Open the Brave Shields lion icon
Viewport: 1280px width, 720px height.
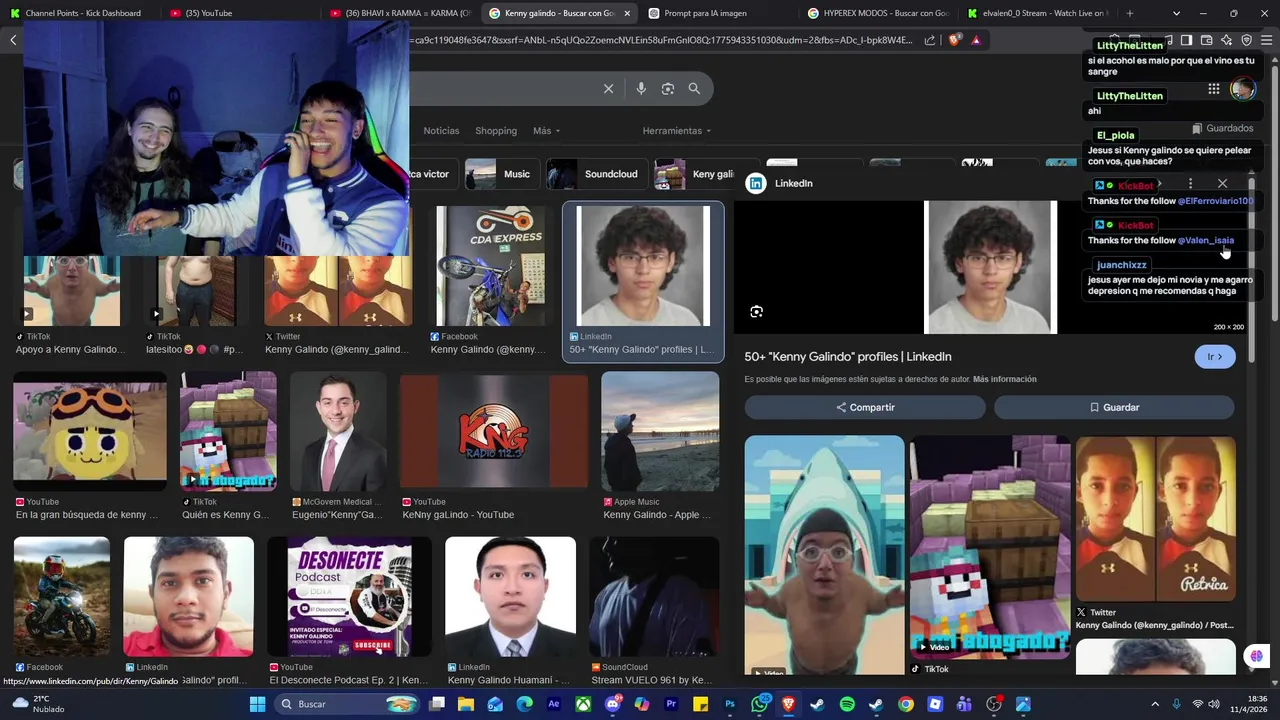(x=954, y=40)
